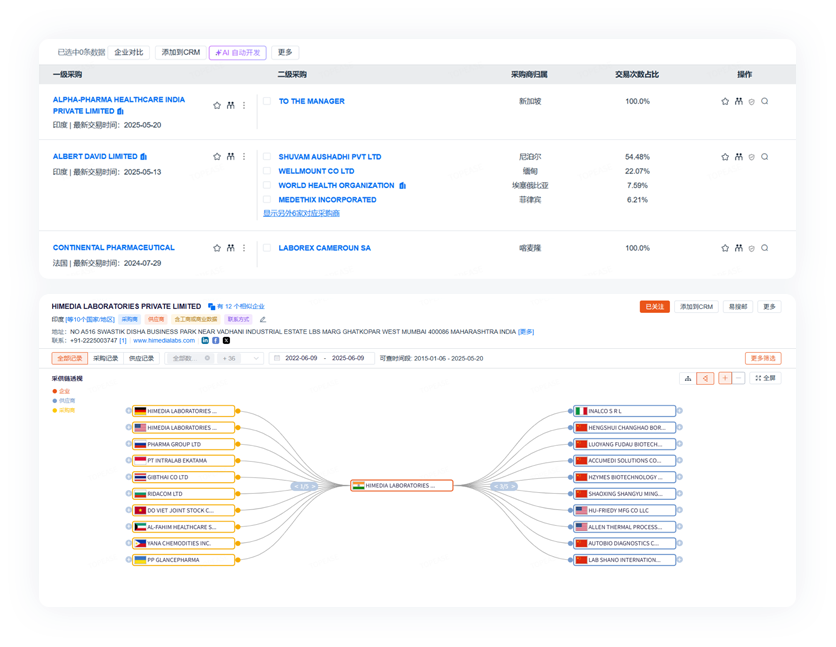The width and height of the screenshot is (836, 647).
Task: Check the SHUVAM AUSHADHI PVT LTD checkbox
Action: click(267, 157)
